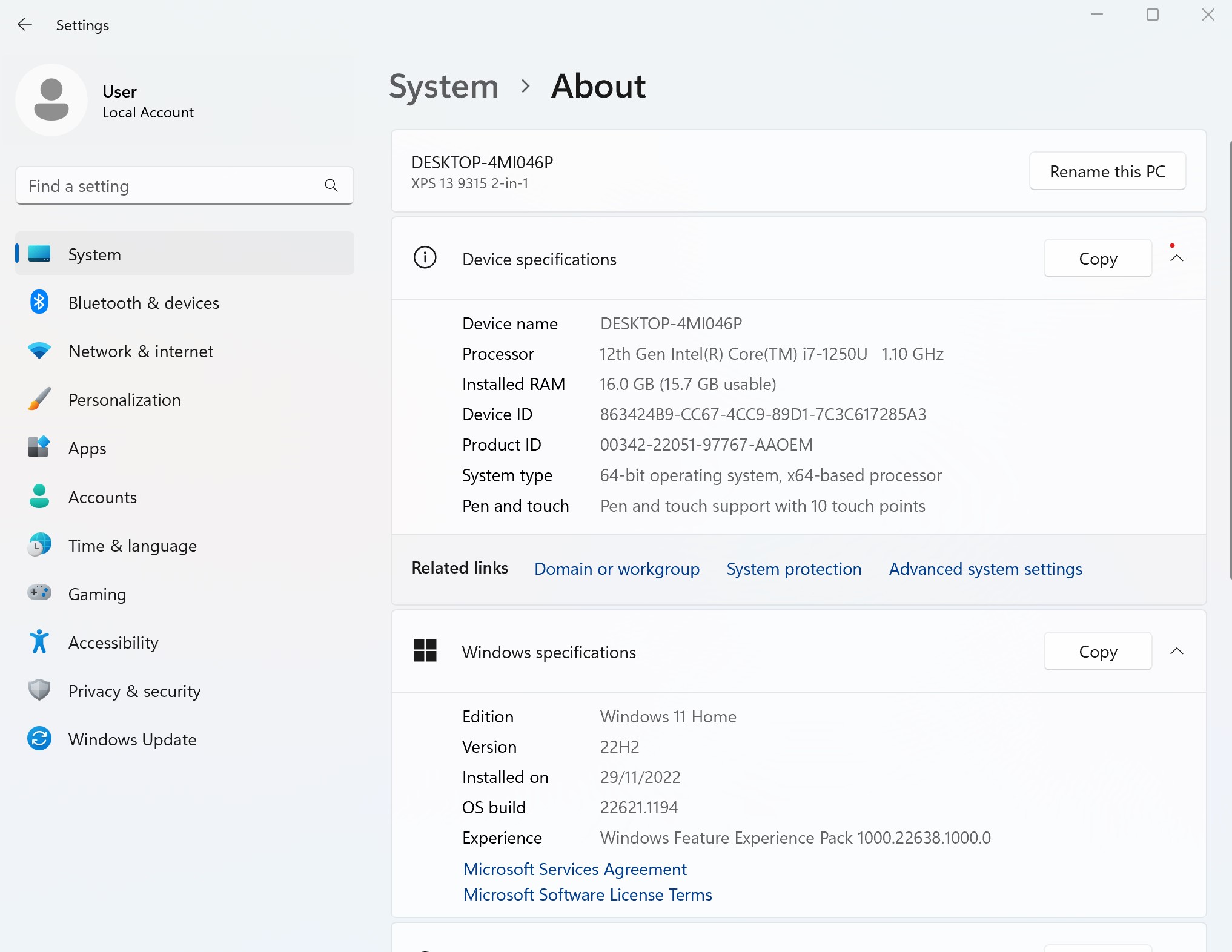Maximize the Settings window

1152,15
